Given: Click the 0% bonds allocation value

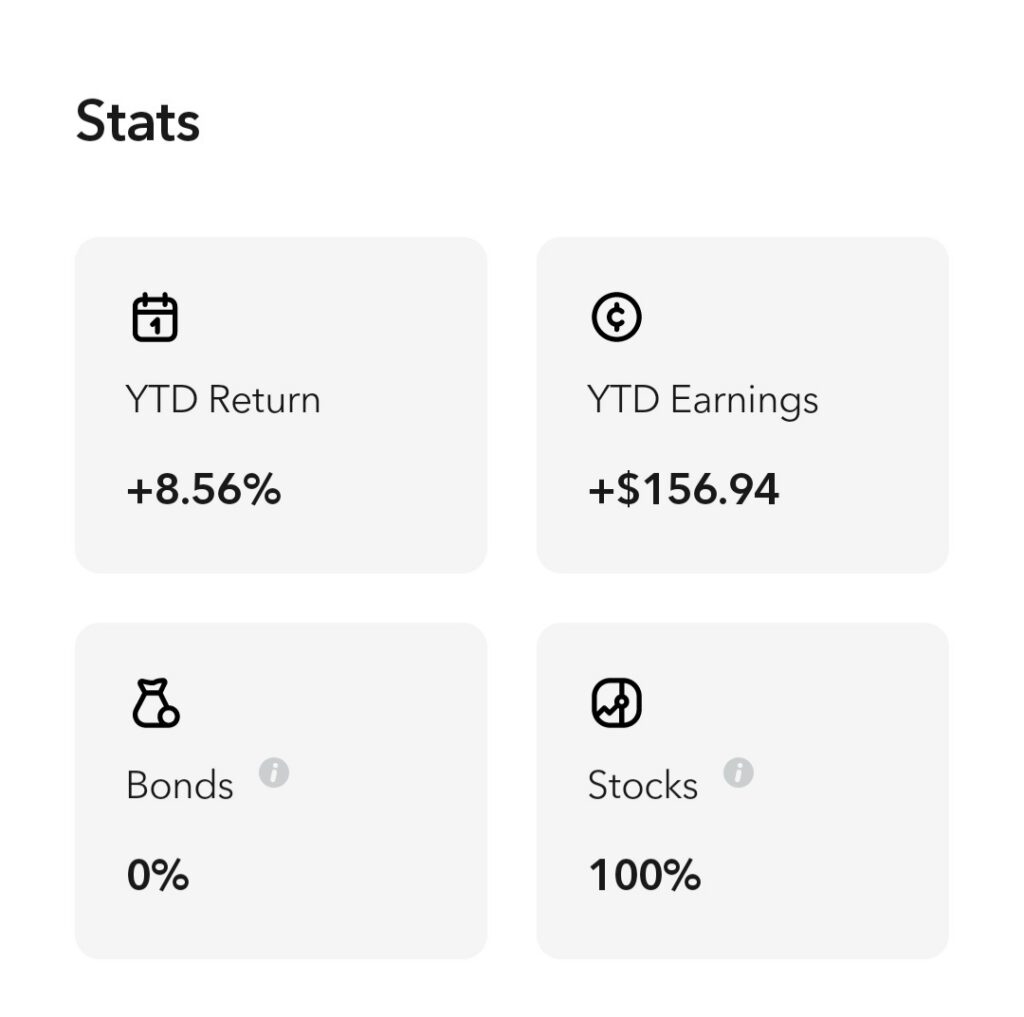Looking at the screenshot, I should (158, 875).
